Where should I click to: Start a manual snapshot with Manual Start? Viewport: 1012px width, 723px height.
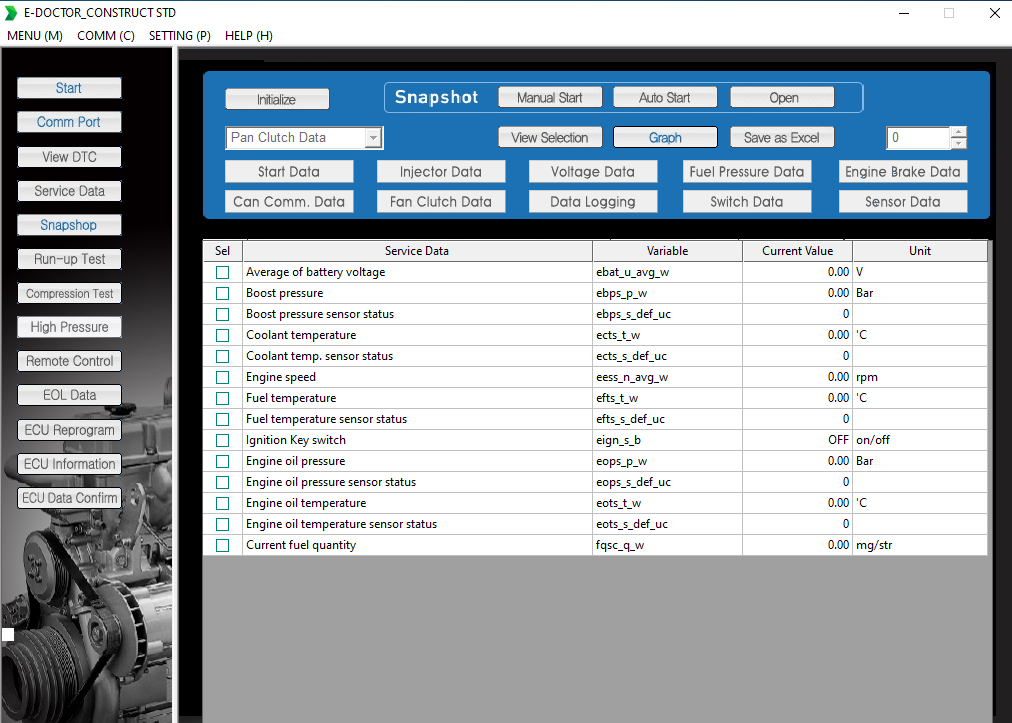(550, 97)
